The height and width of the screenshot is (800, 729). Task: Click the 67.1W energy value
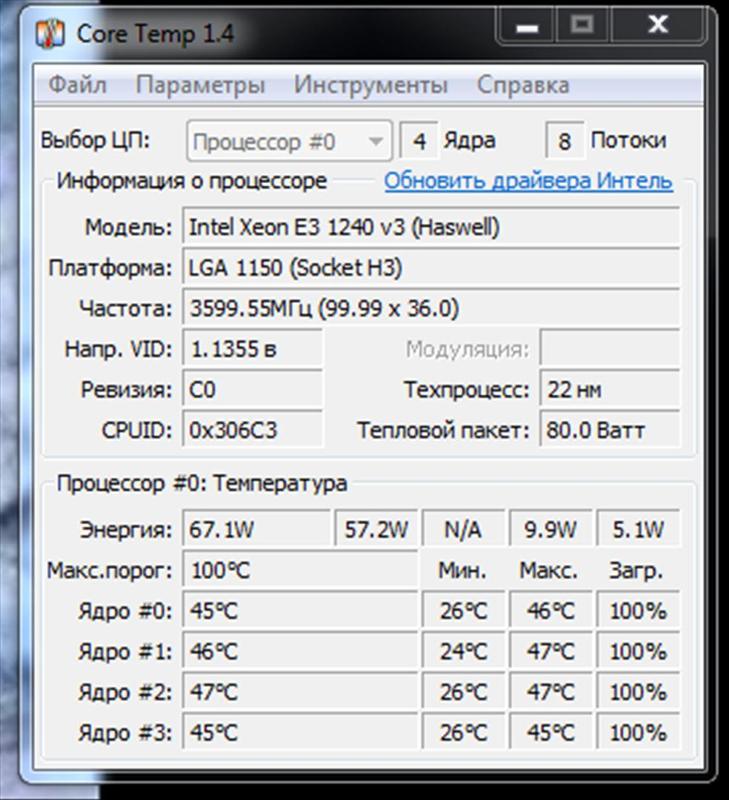coord(256,529)
